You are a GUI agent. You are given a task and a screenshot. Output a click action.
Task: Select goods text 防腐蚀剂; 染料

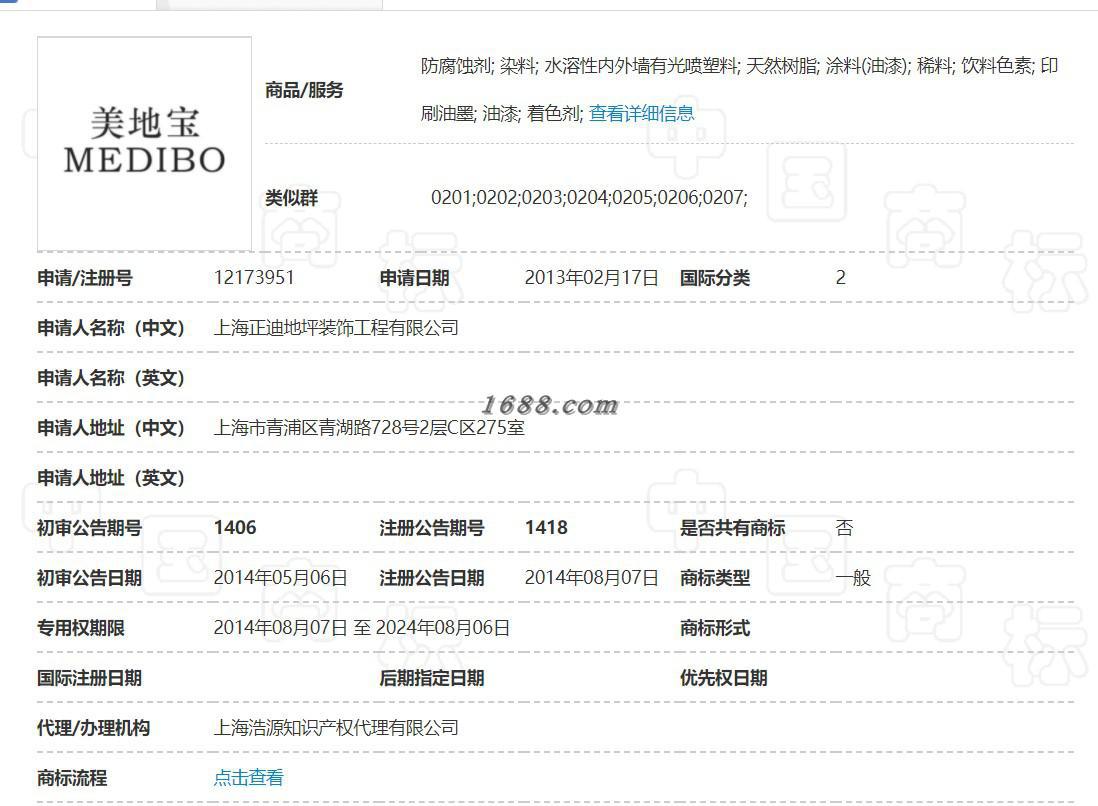[x=479, y=66]
